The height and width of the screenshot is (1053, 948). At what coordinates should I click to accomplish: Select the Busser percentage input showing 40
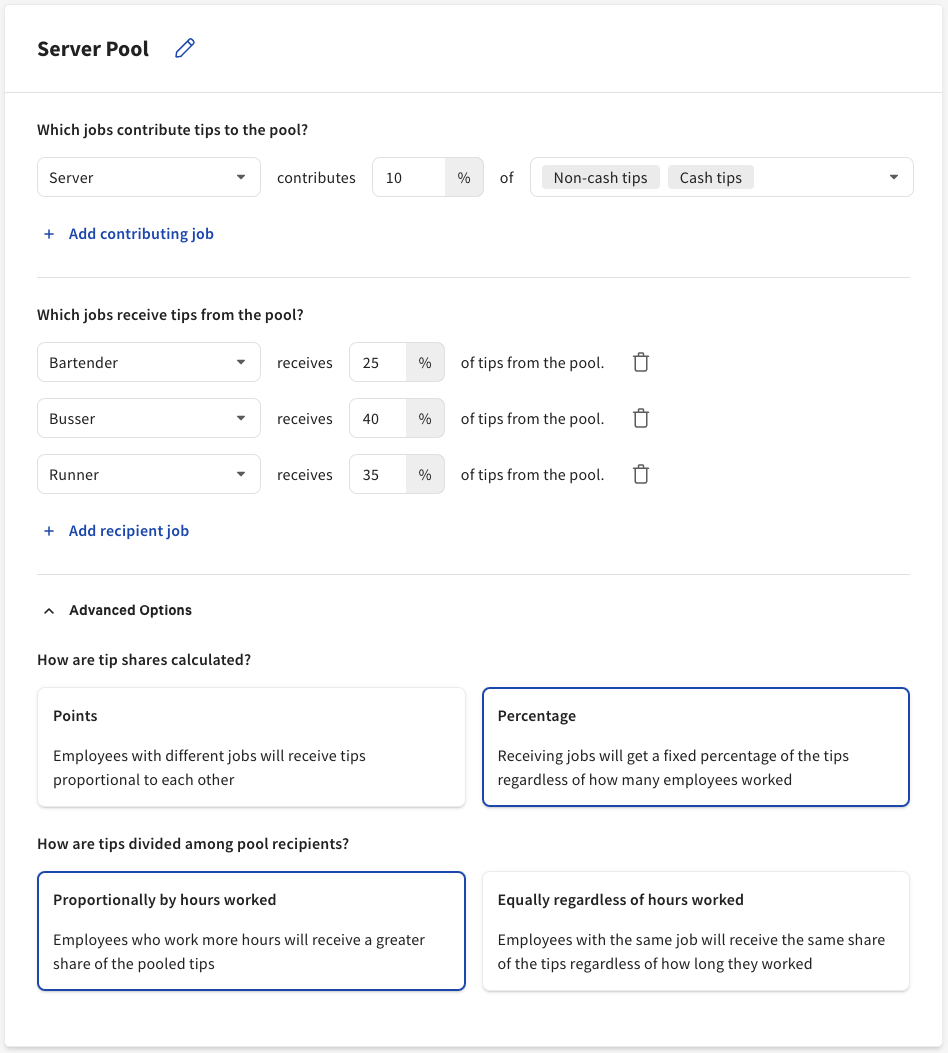(377, 418)
